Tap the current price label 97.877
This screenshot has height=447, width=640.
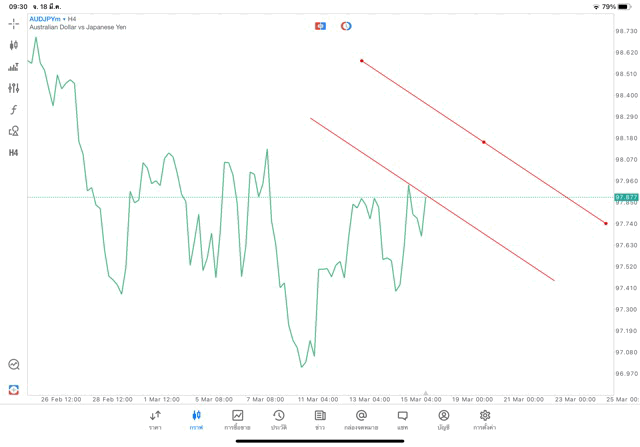[x=626, y=197]
